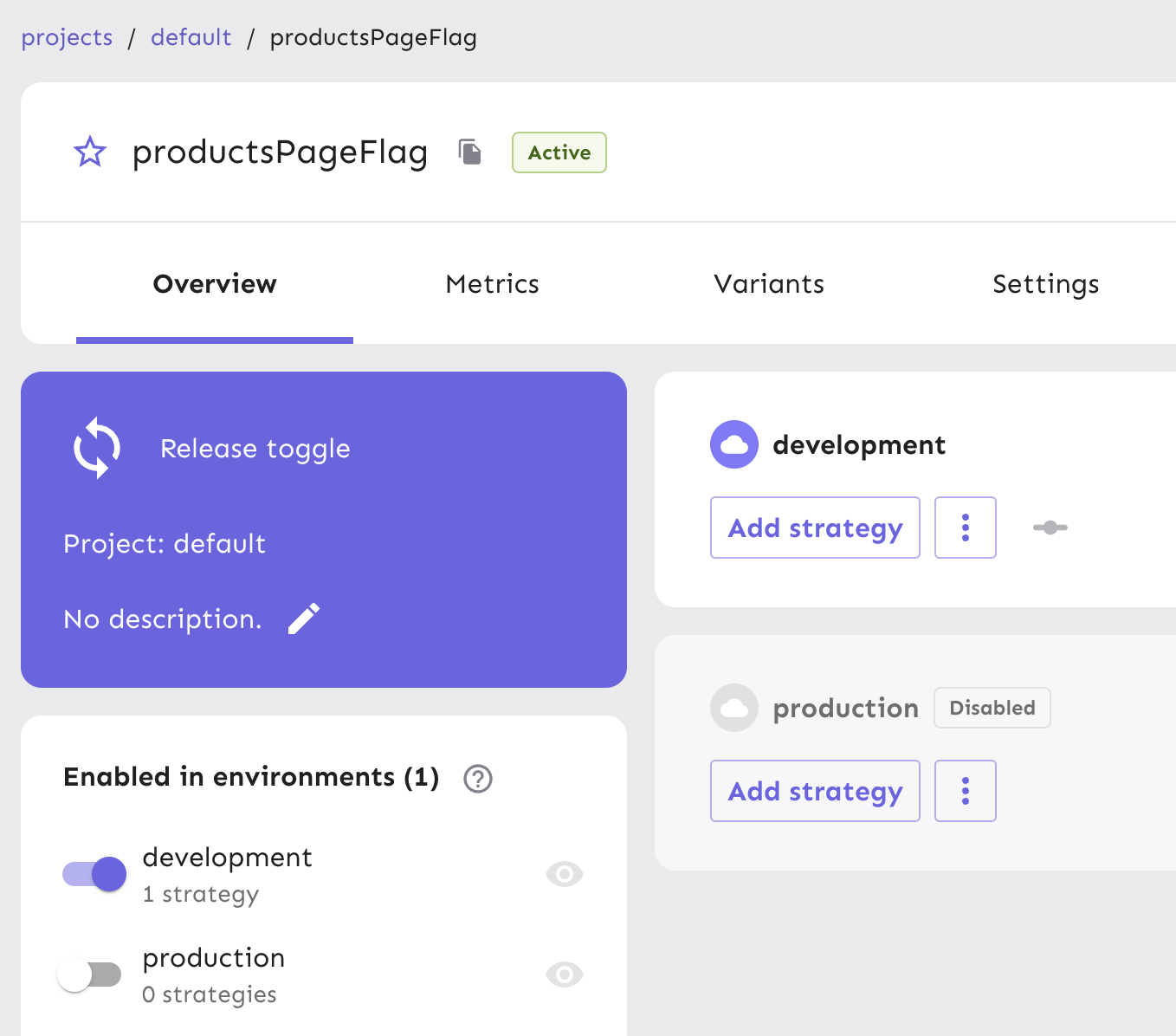Open more options menu for development
The width and height of the screenshot is (1176, 1036).
pos(966,528)
